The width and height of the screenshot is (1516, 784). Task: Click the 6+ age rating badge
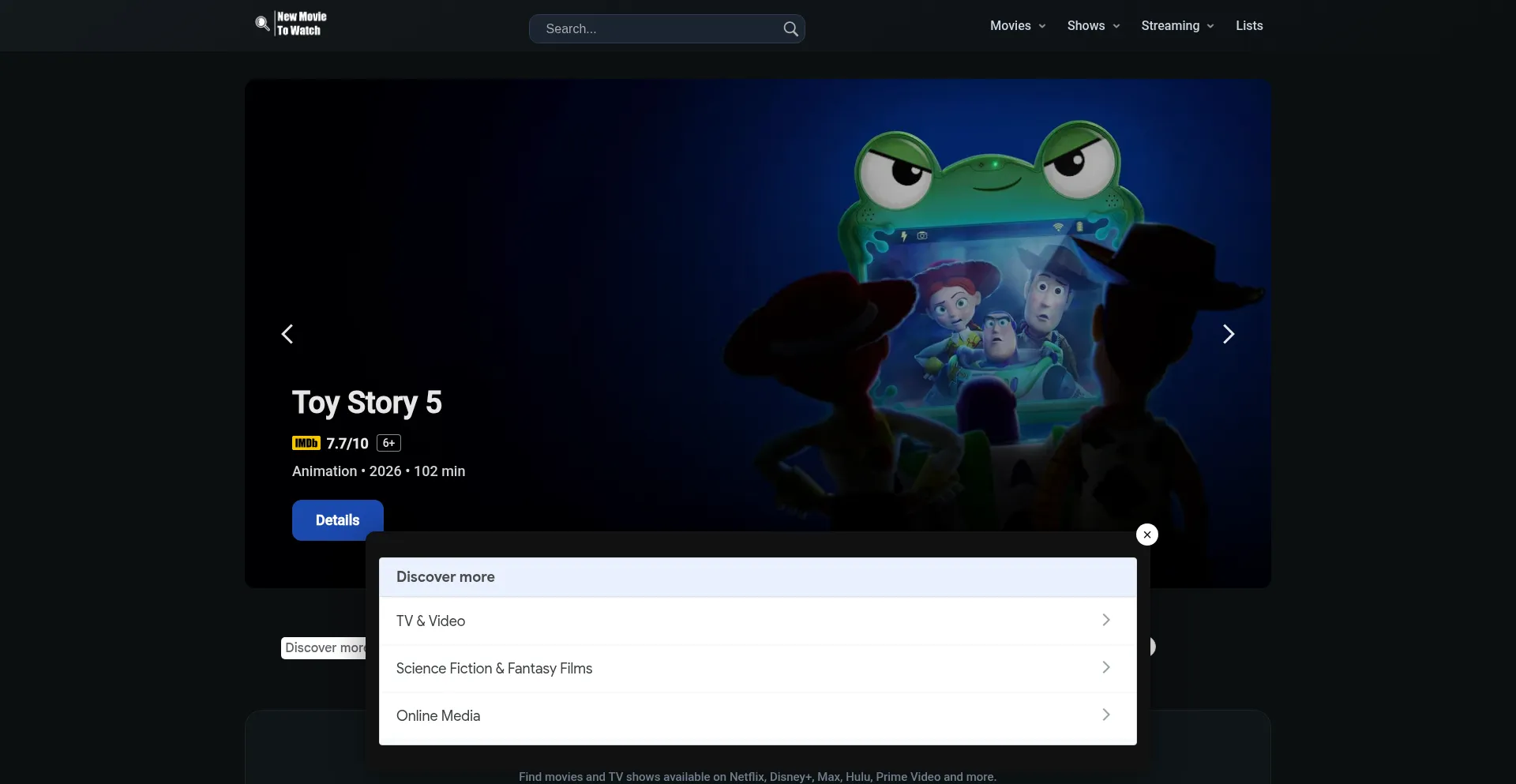coord(388,443)
